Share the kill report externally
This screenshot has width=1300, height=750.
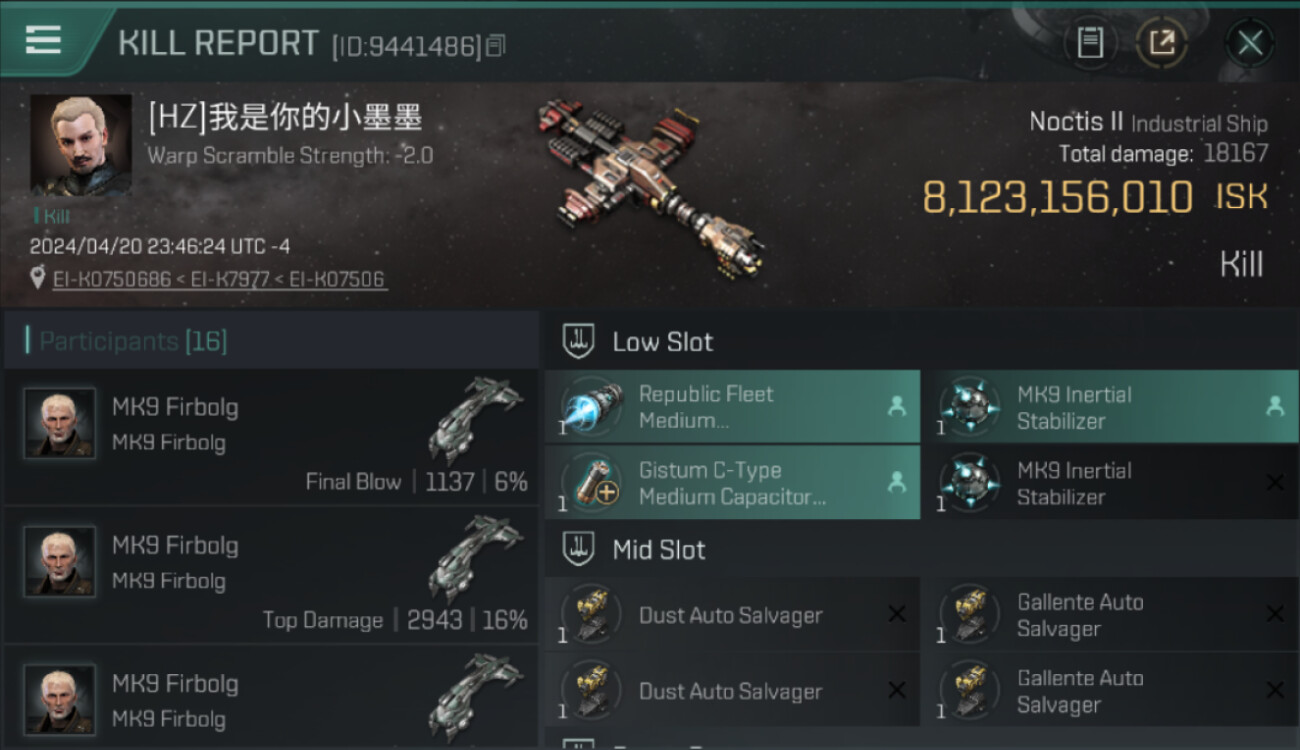1162,43
